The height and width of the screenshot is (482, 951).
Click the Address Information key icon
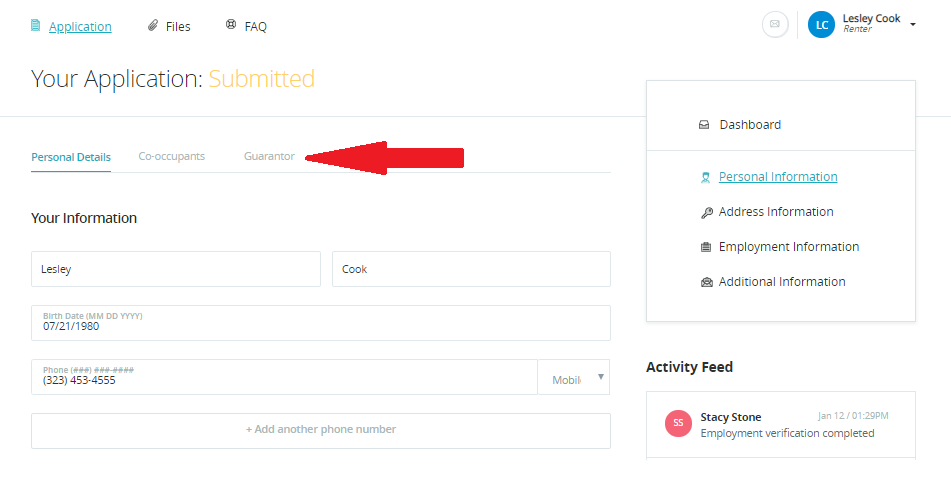706,212
